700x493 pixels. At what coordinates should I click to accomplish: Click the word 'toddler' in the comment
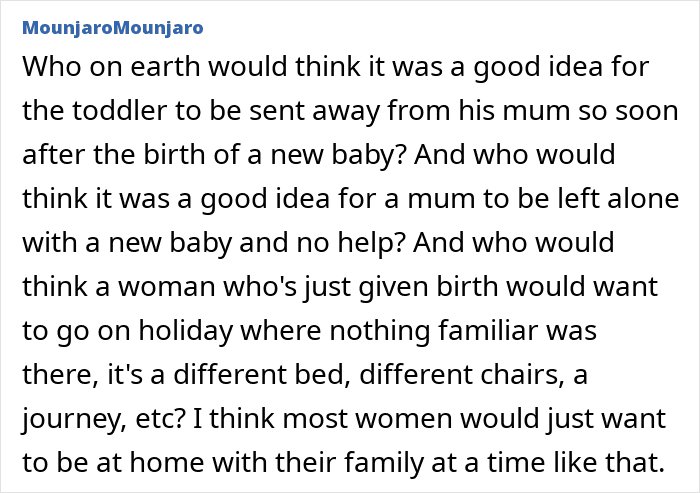tap(119, 110)
